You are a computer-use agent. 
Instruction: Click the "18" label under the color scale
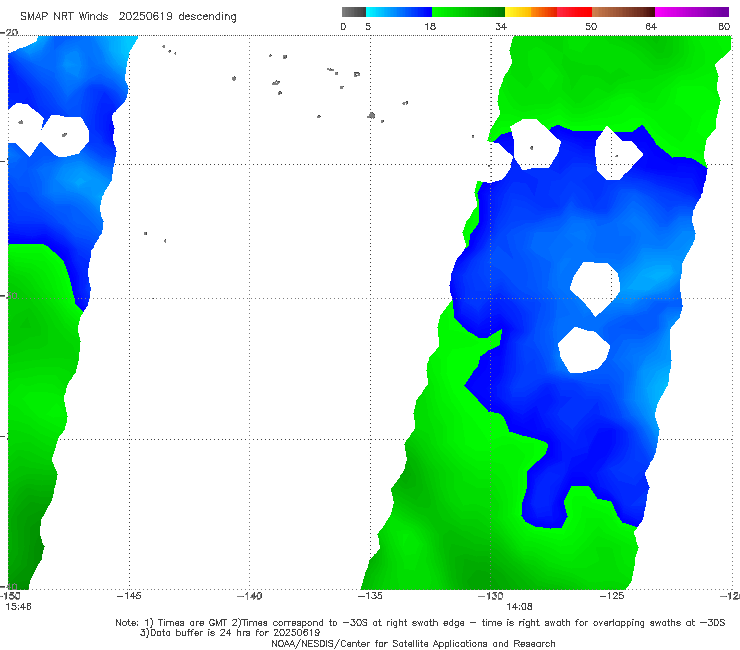430,27
